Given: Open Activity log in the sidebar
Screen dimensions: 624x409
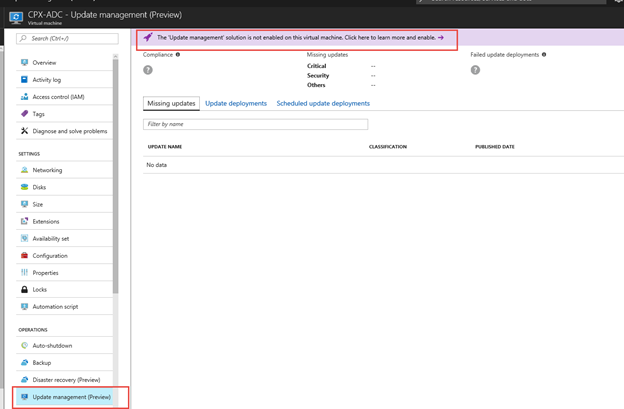Looking at the screenshot, I should pyautogui.click(x=66, y=80).
